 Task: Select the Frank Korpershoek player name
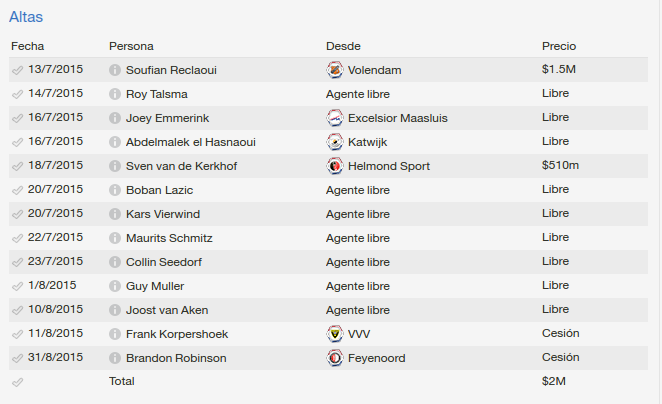177,334
